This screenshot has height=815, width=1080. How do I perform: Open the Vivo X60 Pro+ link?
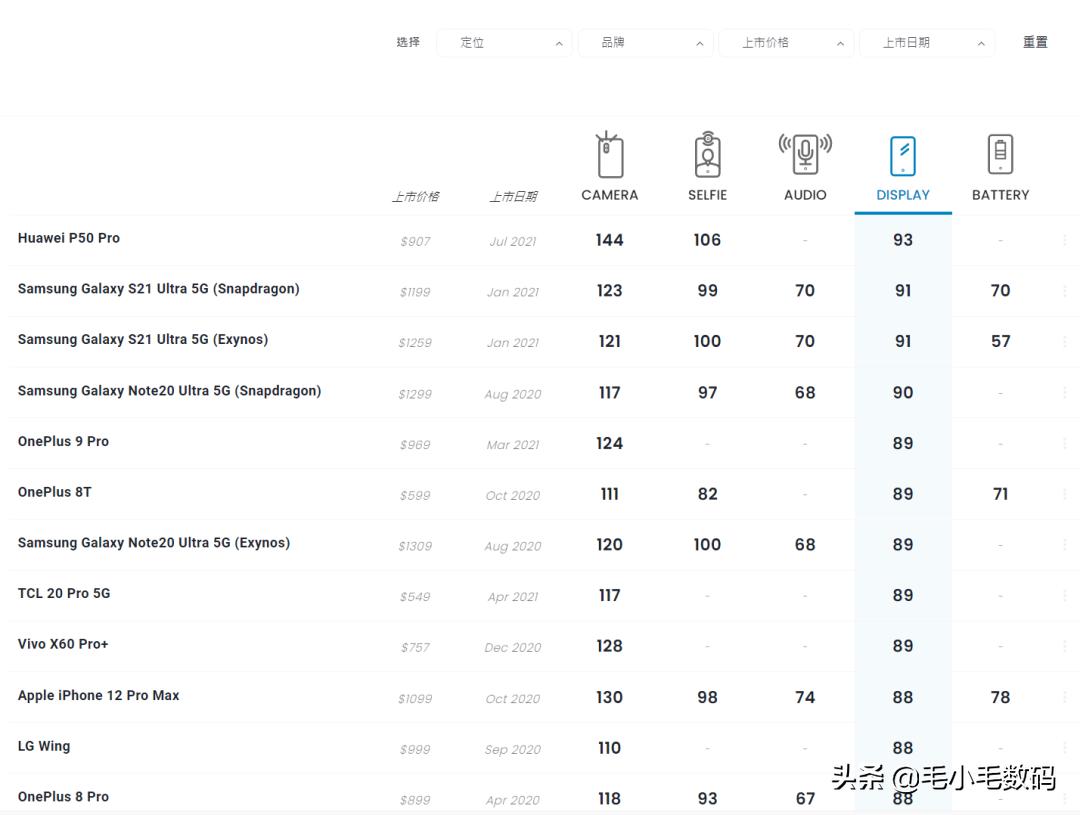(x=63, y=644)
